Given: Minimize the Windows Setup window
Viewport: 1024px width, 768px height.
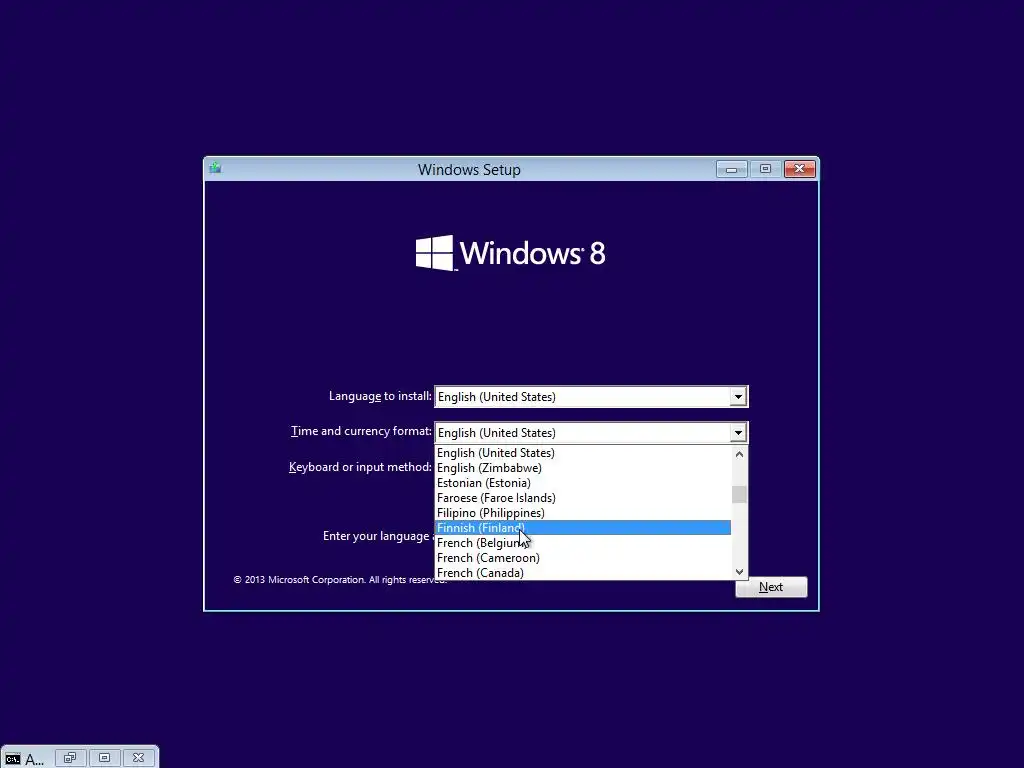Looking at the screenshot, I should (731, 169).
